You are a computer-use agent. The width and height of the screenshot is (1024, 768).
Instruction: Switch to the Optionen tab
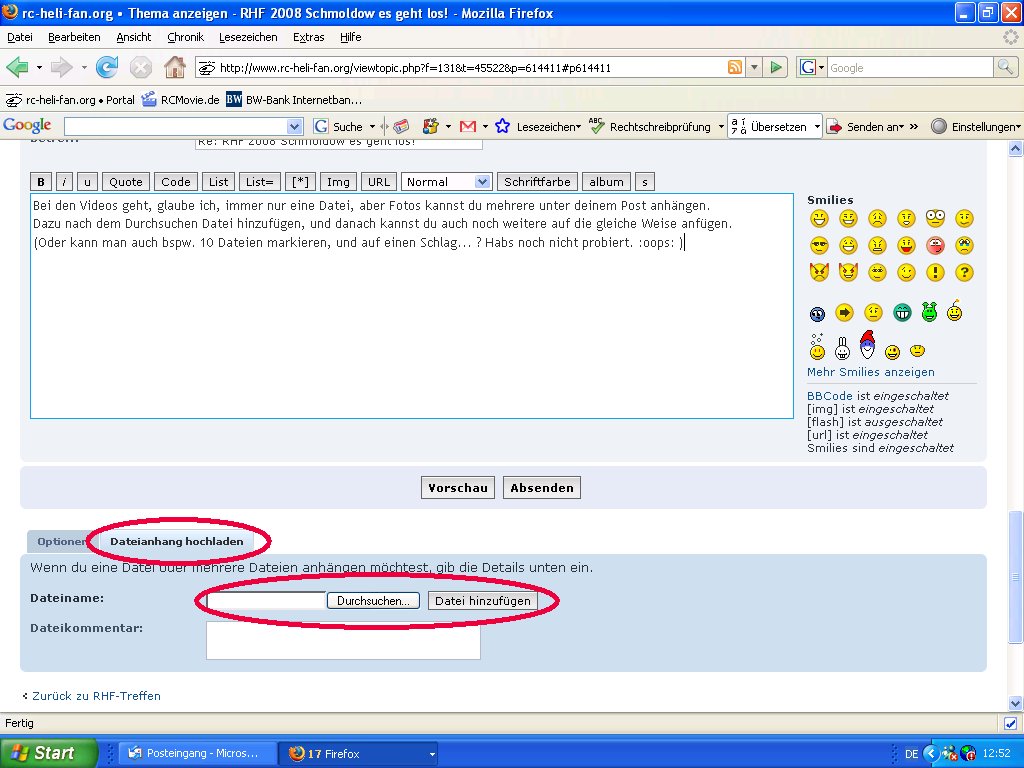(61, 541)
